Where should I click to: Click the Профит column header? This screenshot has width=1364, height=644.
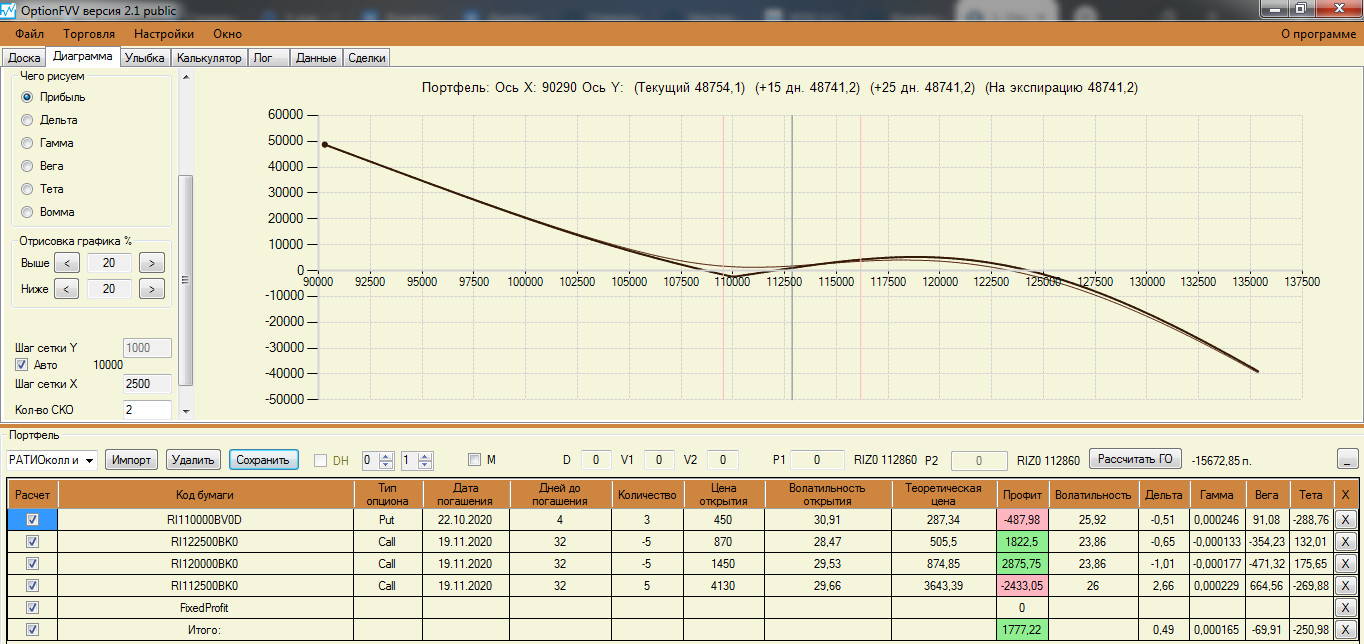click(1021, 494)
